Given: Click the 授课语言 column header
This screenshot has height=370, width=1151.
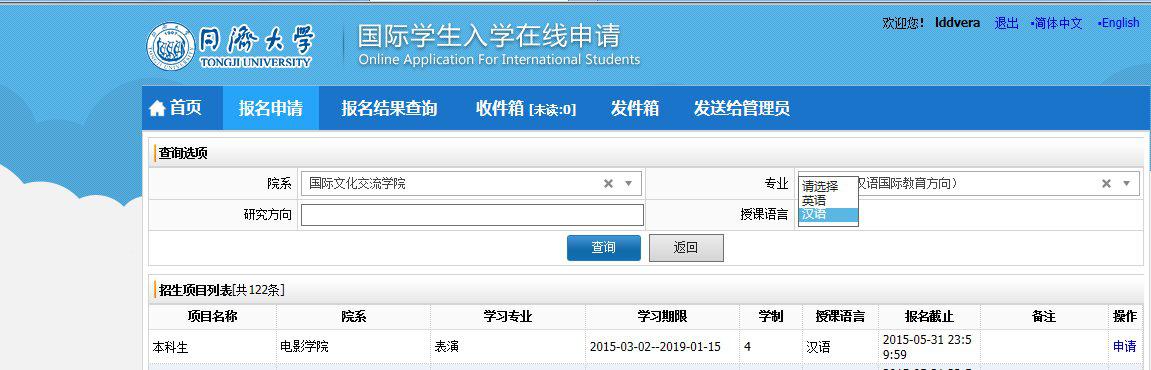Looking at the screenshot, I should click(840, 316).
